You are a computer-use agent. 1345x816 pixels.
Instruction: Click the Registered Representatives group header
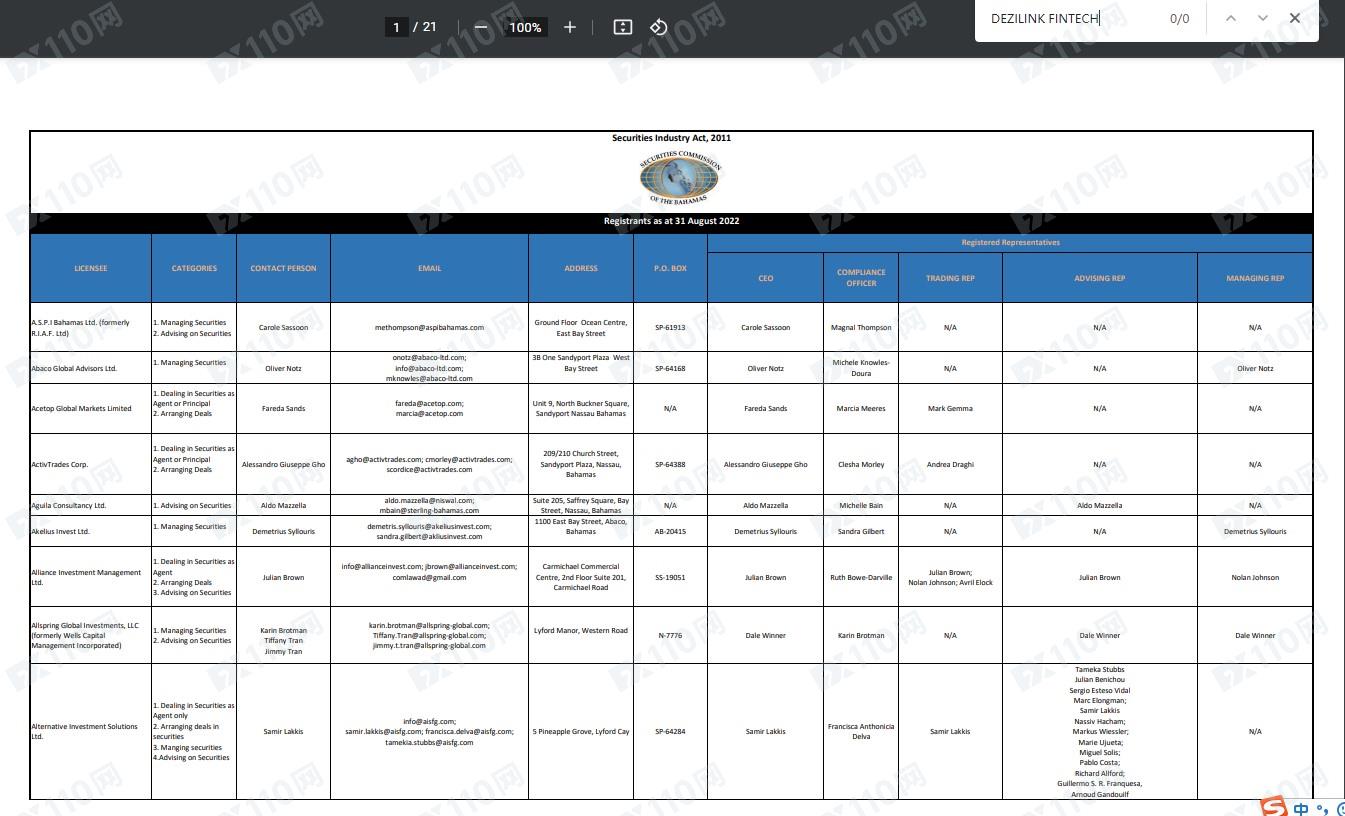(1010, 242)
